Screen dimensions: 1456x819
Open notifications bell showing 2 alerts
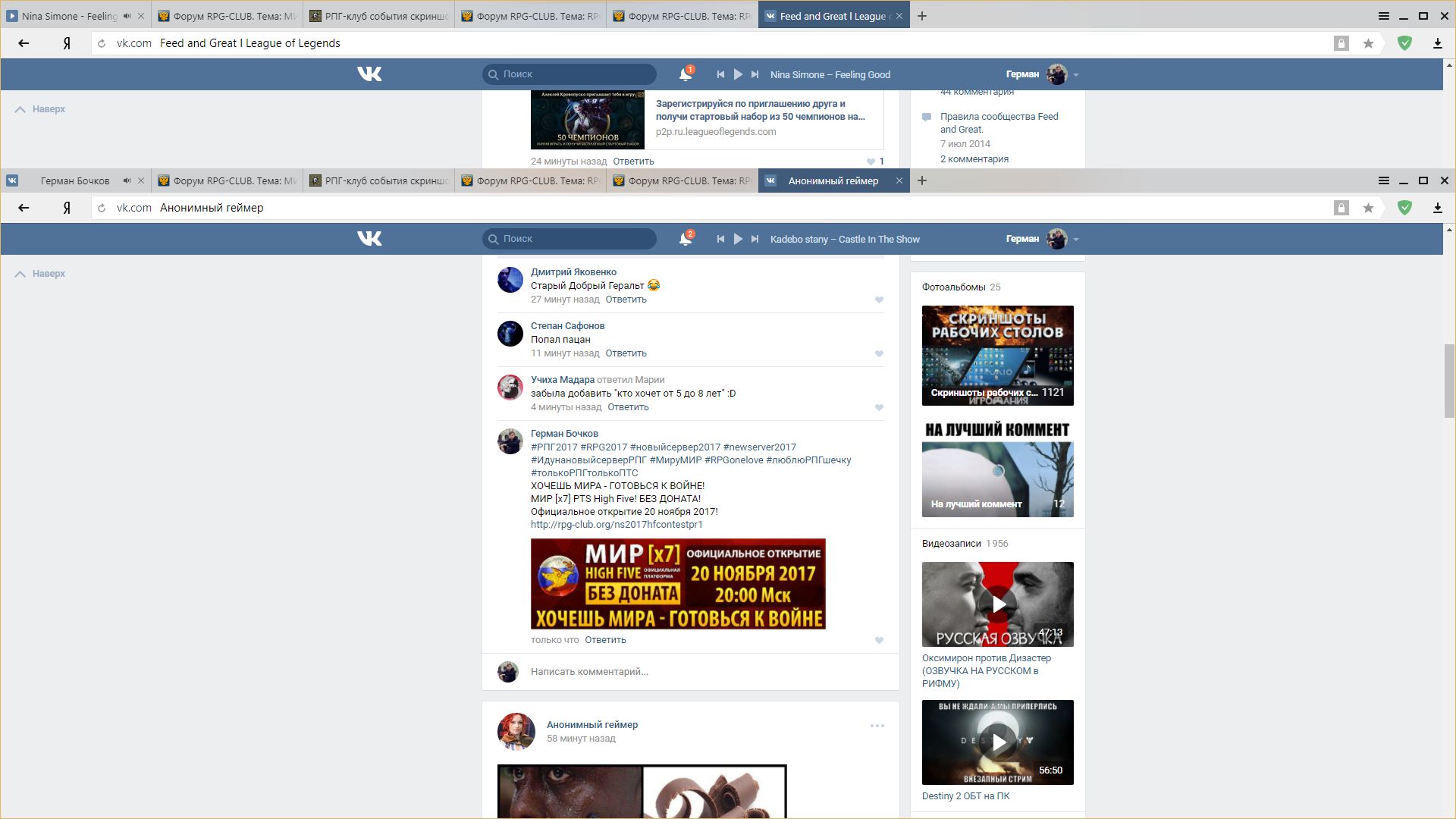pos(685,239)
